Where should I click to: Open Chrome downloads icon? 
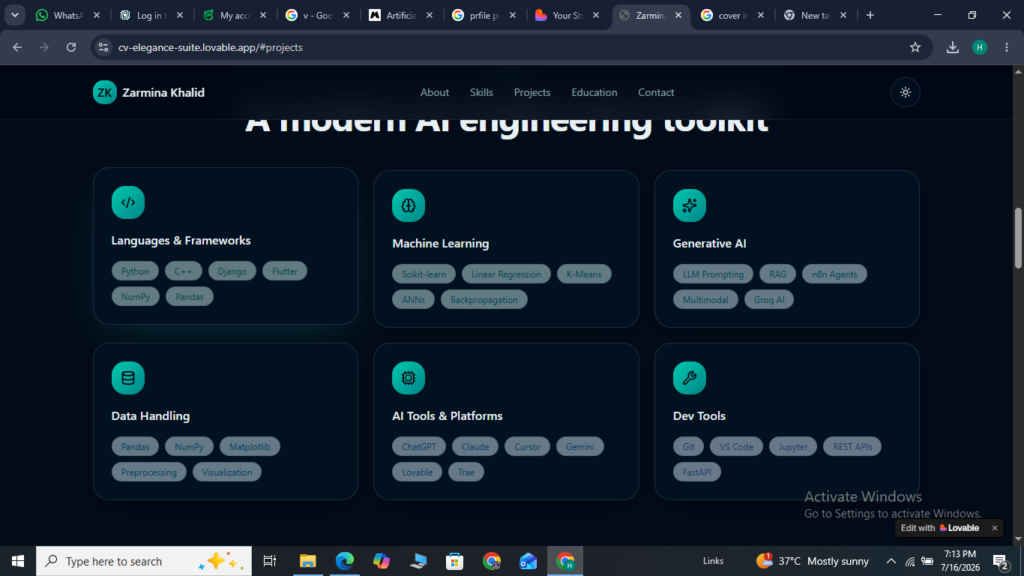tap(953, 47)
